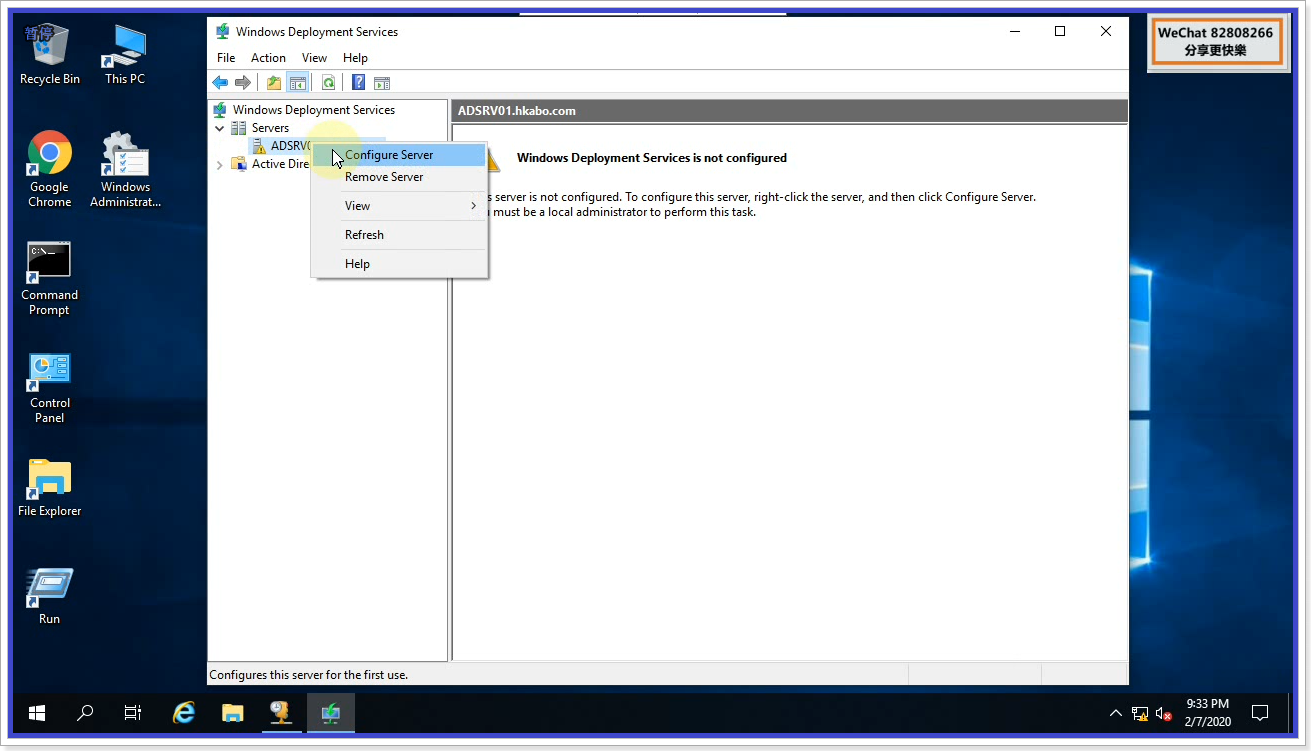Toggle the Show/Hide Console Tree button

coord(297,83)
